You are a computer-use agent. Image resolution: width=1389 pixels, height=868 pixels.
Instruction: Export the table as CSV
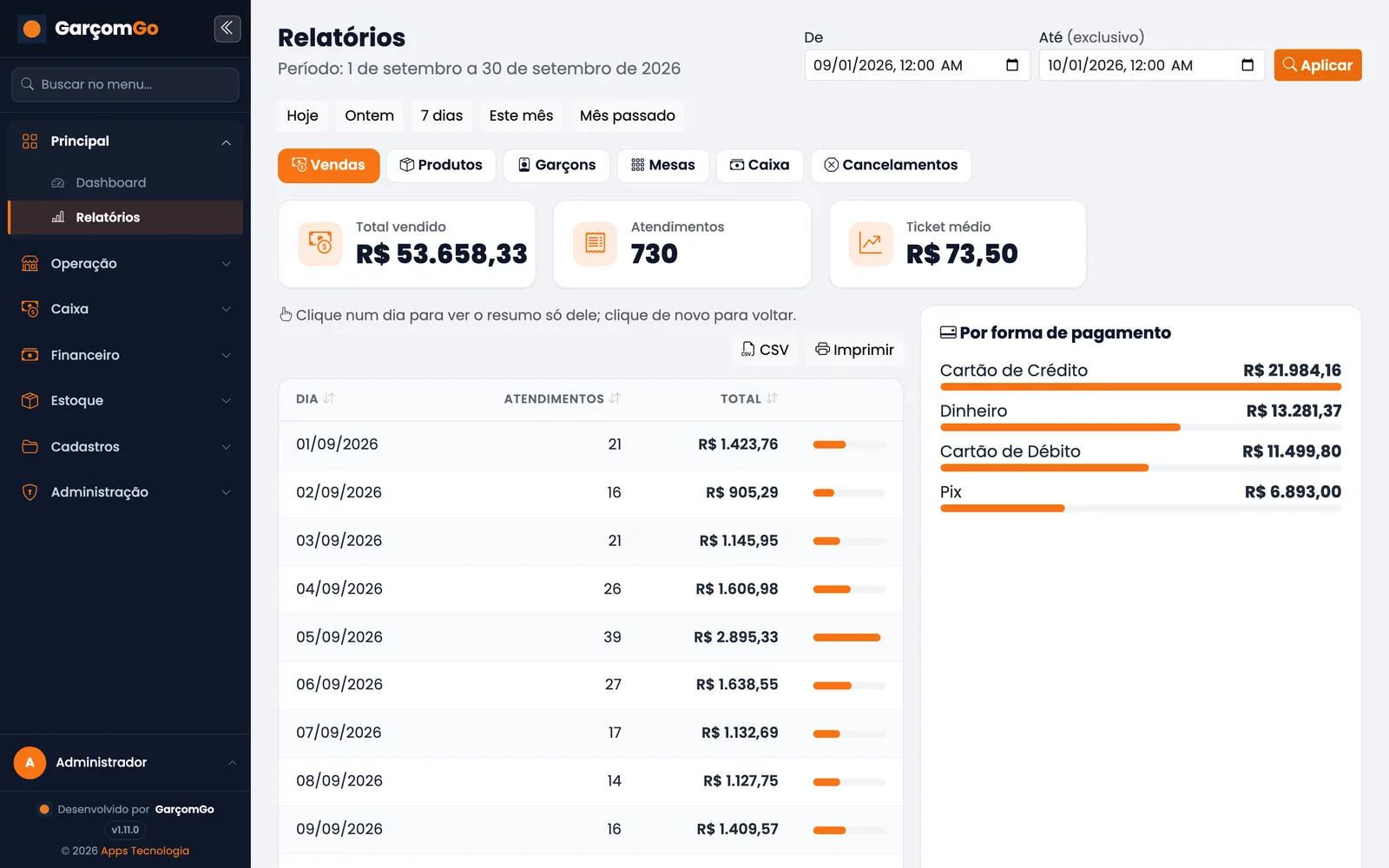tap(765, 350)
